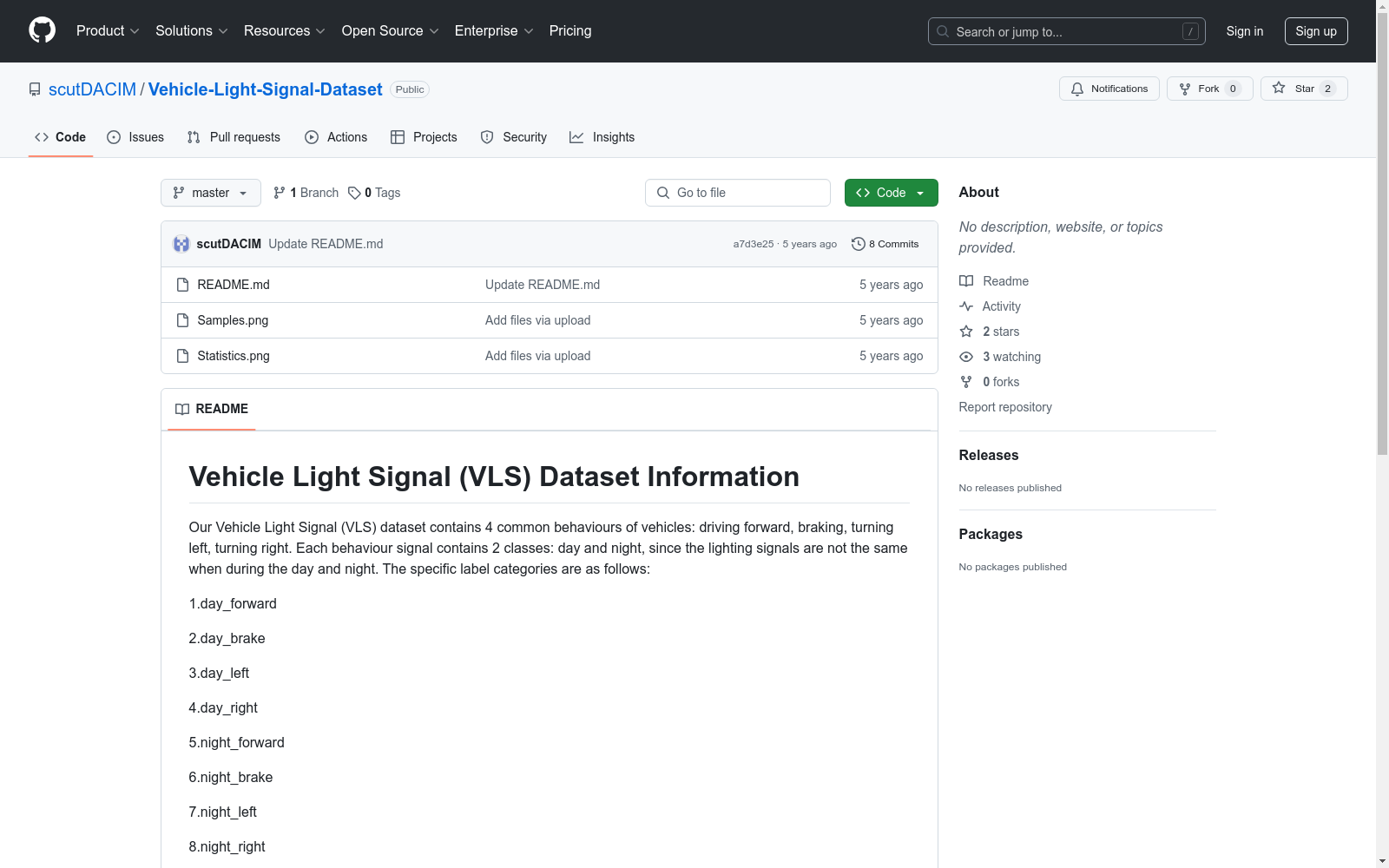Open the green Code dropdown button
Image resolution: width=1389 pixels, height=868 pixels.
tap(892, 193)
